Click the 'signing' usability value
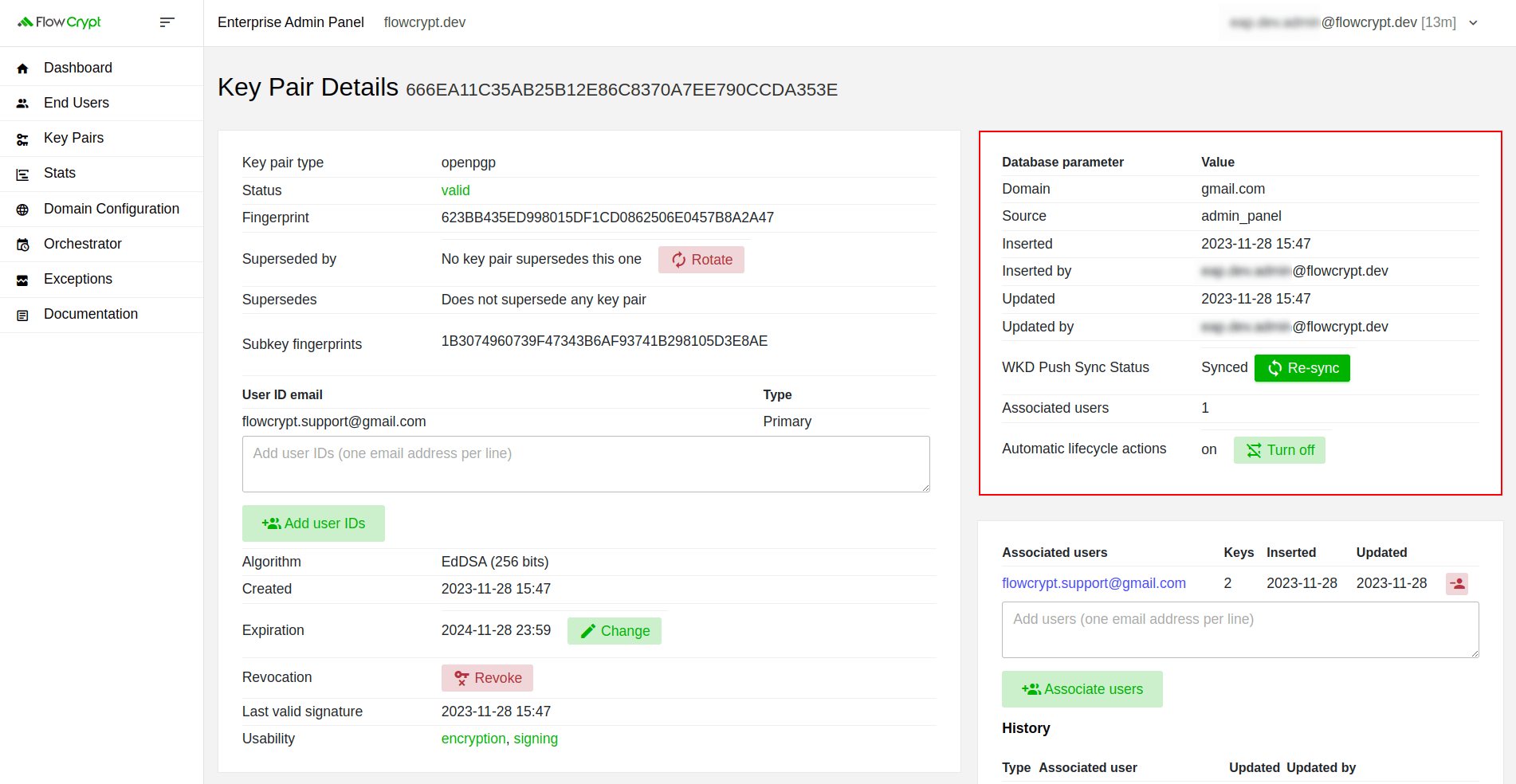 pos(536,739)
